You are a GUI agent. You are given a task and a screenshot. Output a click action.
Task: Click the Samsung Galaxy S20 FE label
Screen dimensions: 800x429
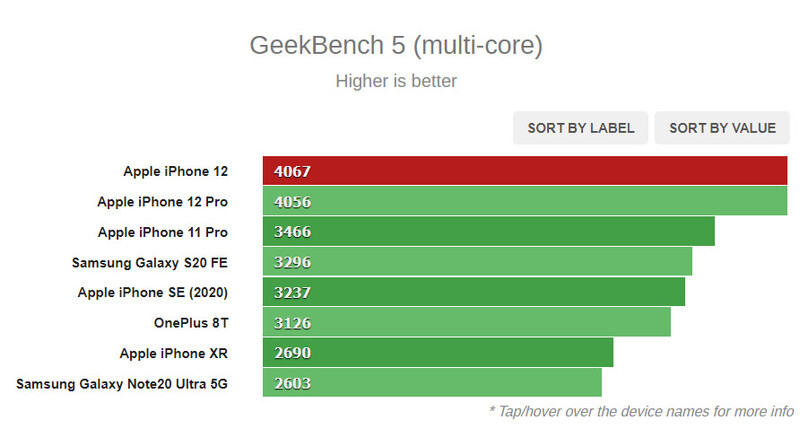point(150,262)
